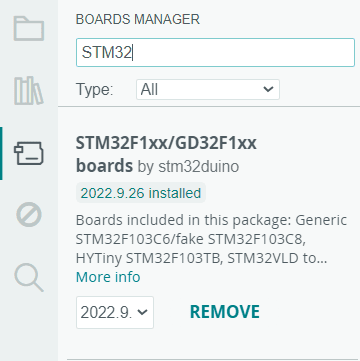The image size is (360, 361).
Task: Select the Boards Manager sidebar icon
Action: point(29,153)
